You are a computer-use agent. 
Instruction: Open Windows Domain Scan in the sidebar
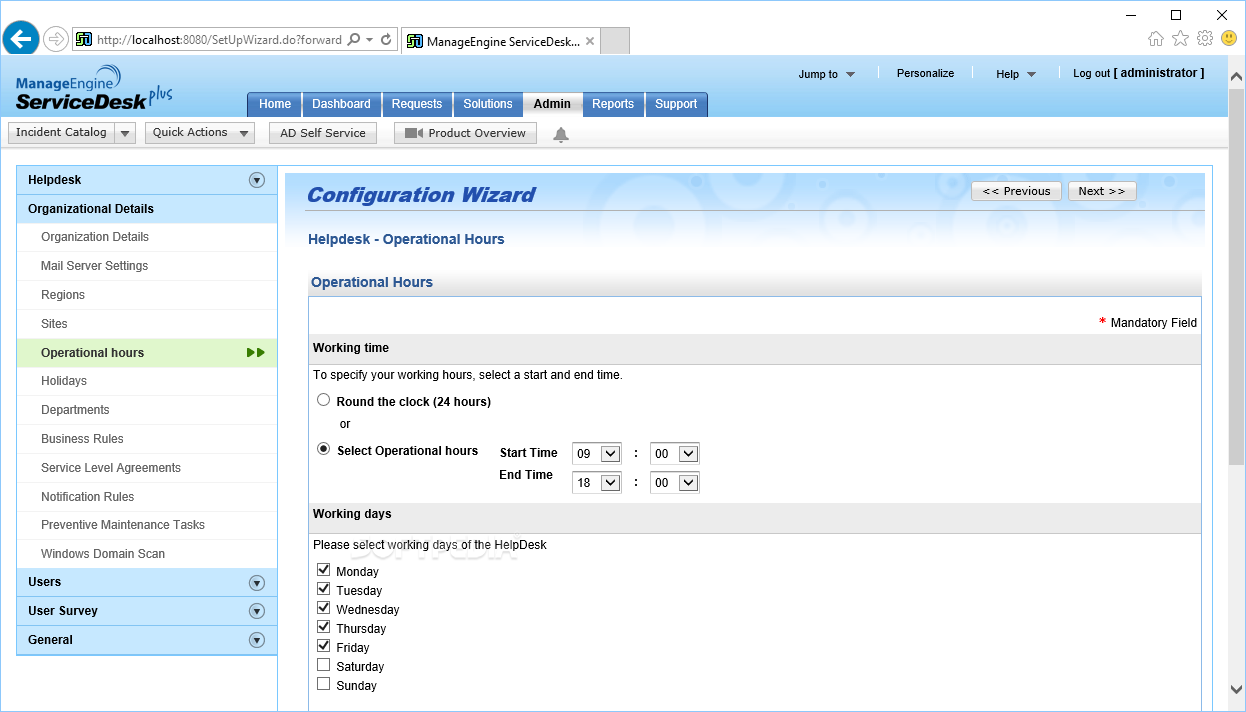tap(103, 554)
